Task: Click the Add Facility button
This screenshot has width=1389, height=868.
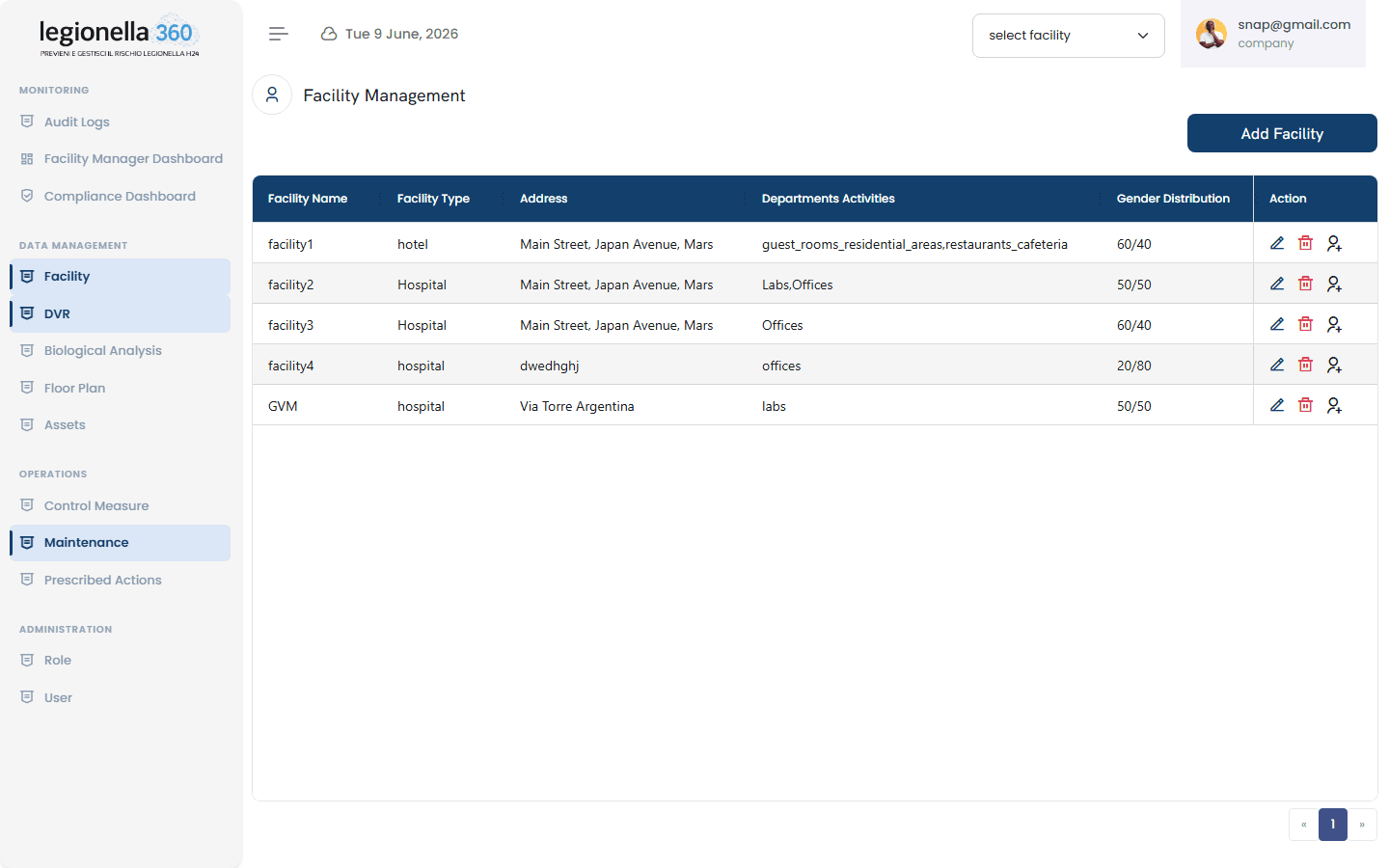Action: 1282,133
